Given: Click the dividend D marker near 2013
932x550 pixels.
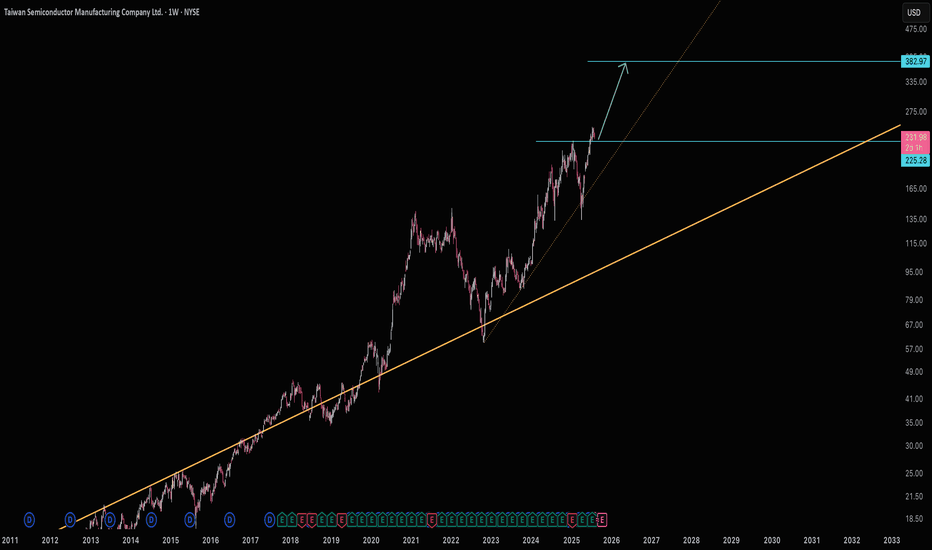Looking at the screenshot, I should (109, 520).
